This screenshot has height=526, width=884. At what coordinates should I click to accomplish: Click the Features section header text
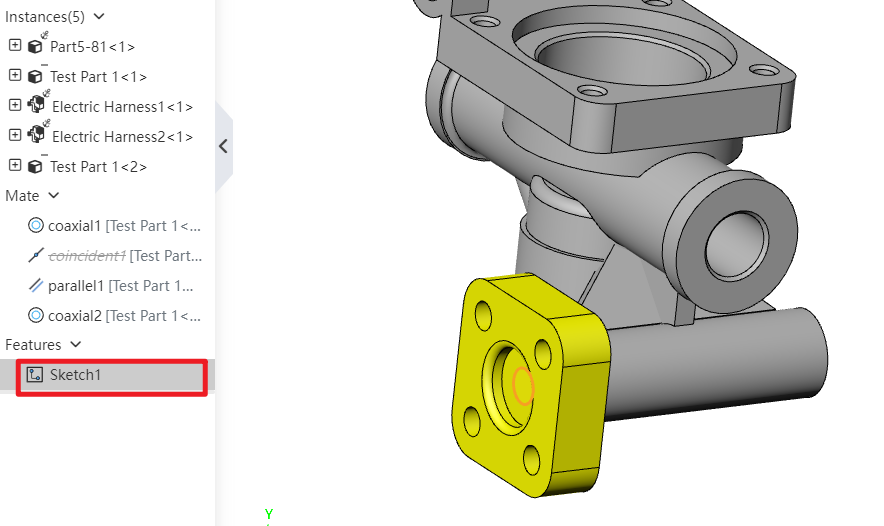[33, 344]
